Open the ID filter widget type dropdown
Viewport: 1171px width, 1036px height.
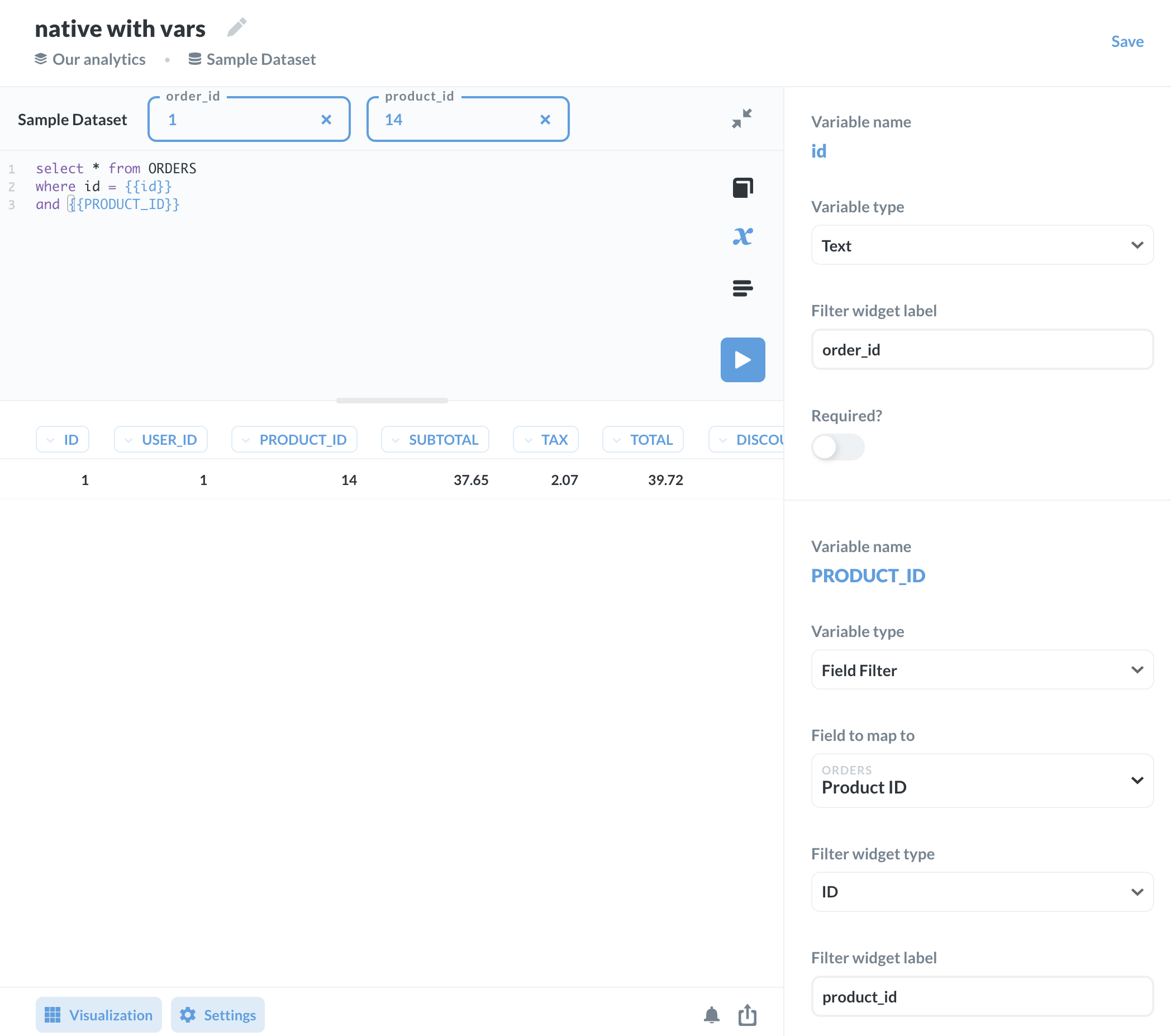tap(982, 892)
